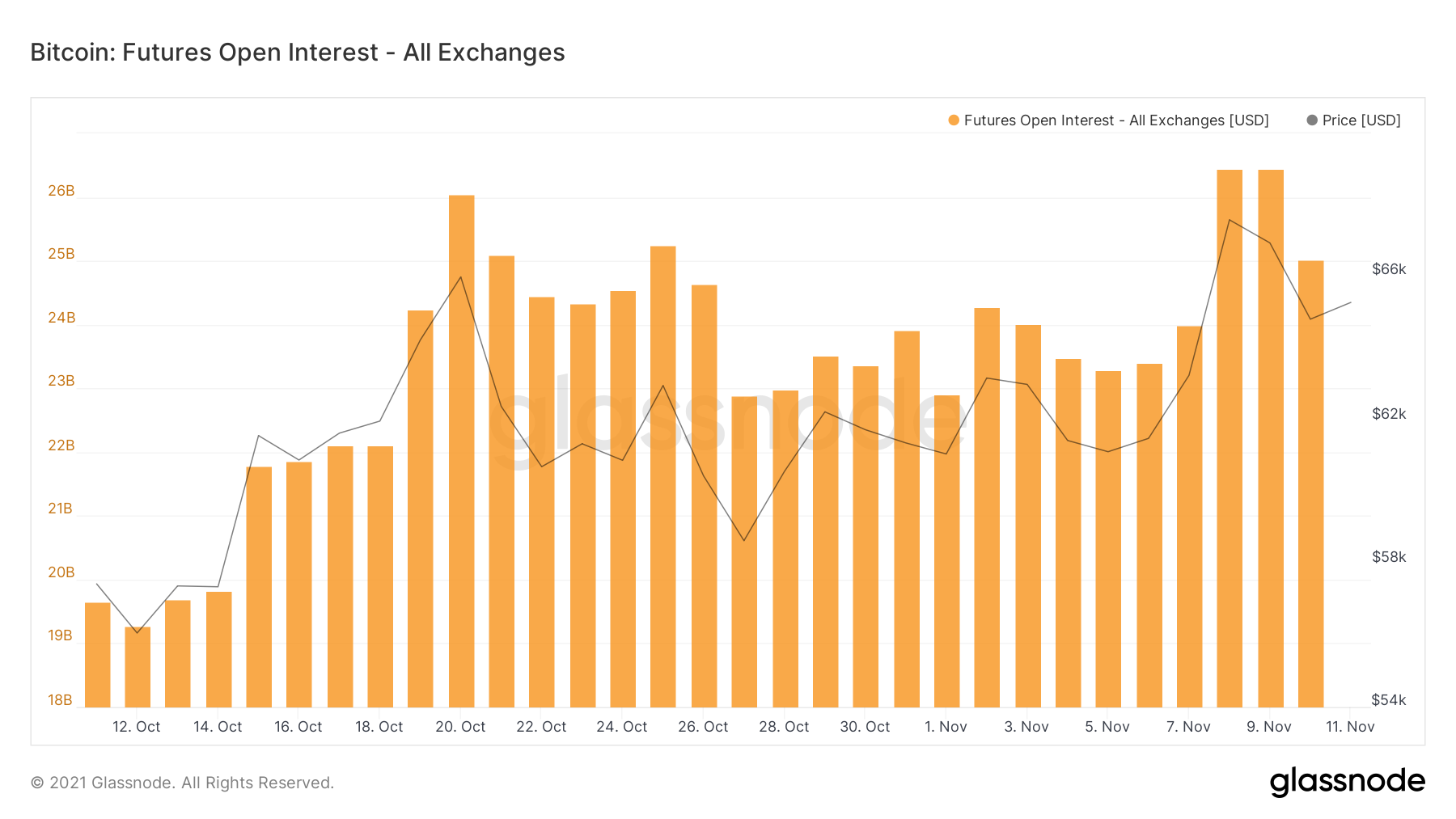Click the $66k label on the right axis

click(1389, 269)
